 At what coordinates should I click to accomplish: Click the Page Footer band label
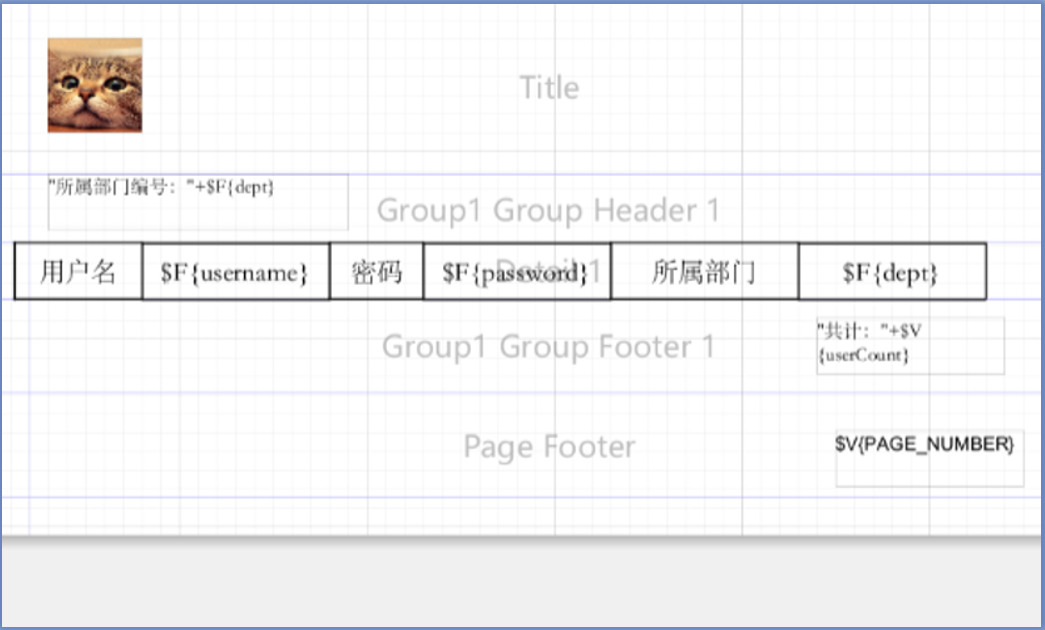(549, 446)
